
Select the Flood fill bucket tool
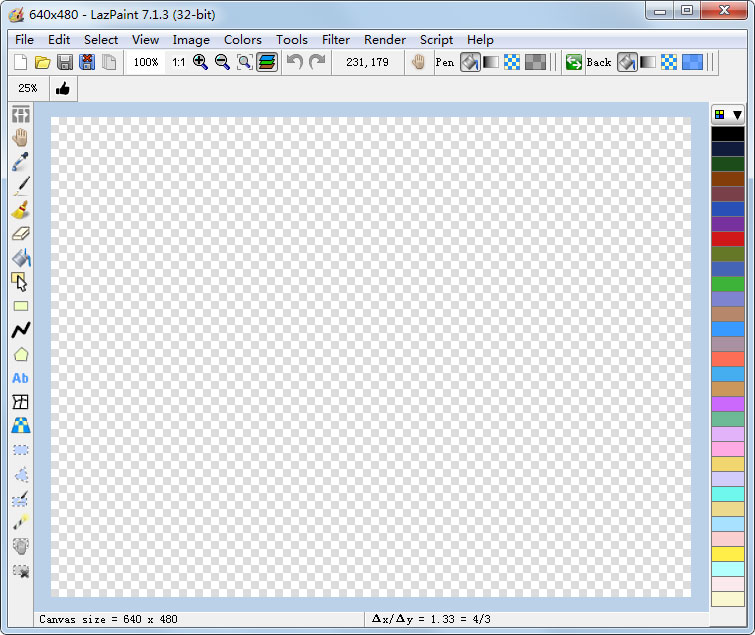tap(20, 258)
